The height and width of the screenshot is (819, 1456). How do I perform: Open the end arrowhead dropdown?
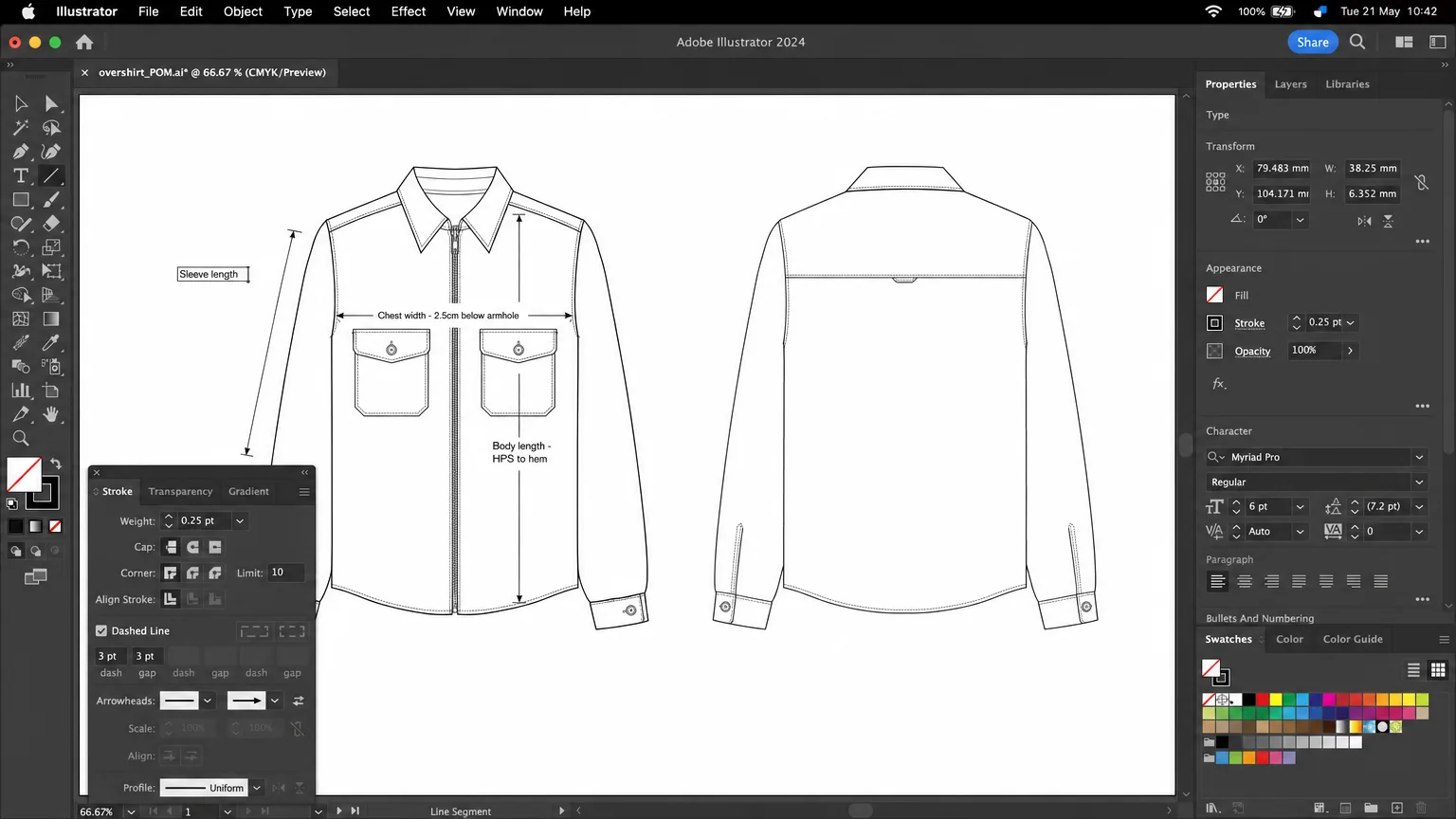point(275,701)
